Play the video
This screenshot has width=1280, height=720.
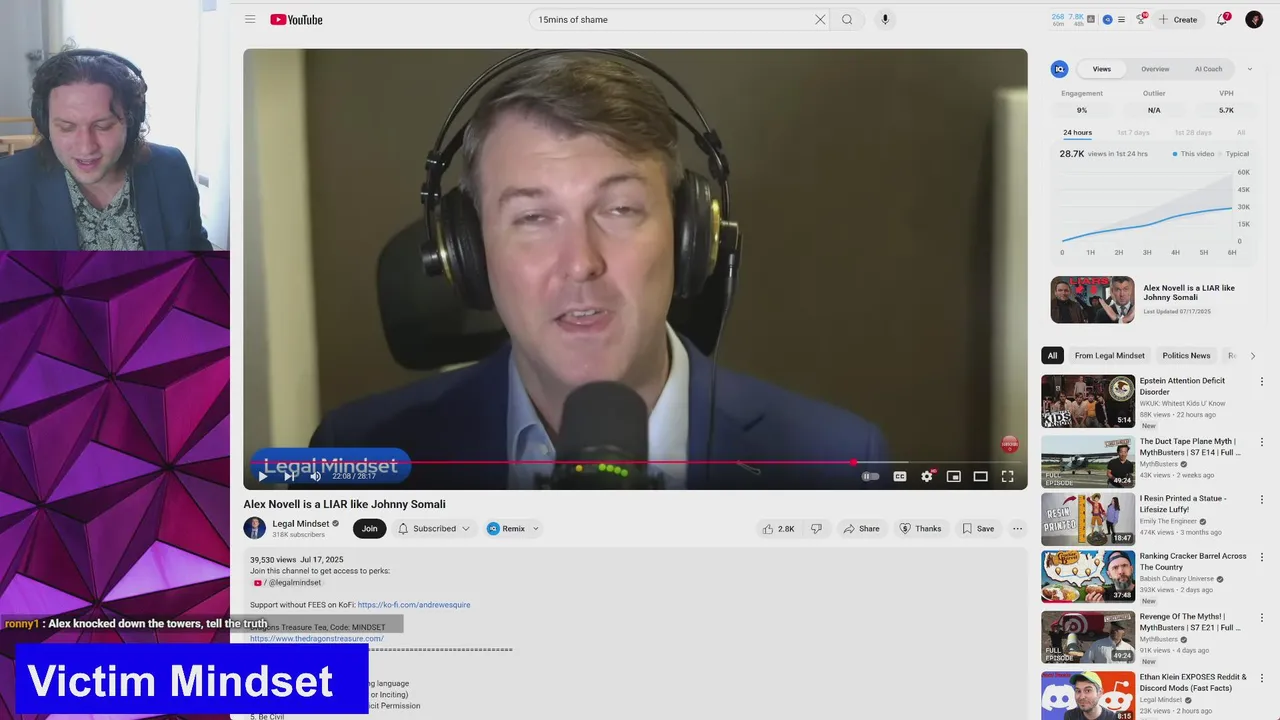coord(263,476)
